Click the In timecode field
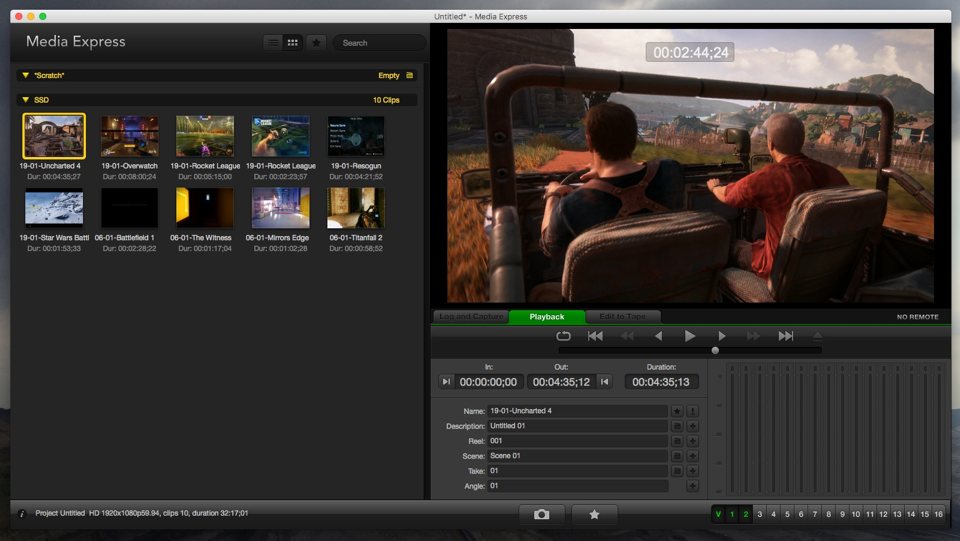This screenshot has height=541, width=960. click(488, 382)
